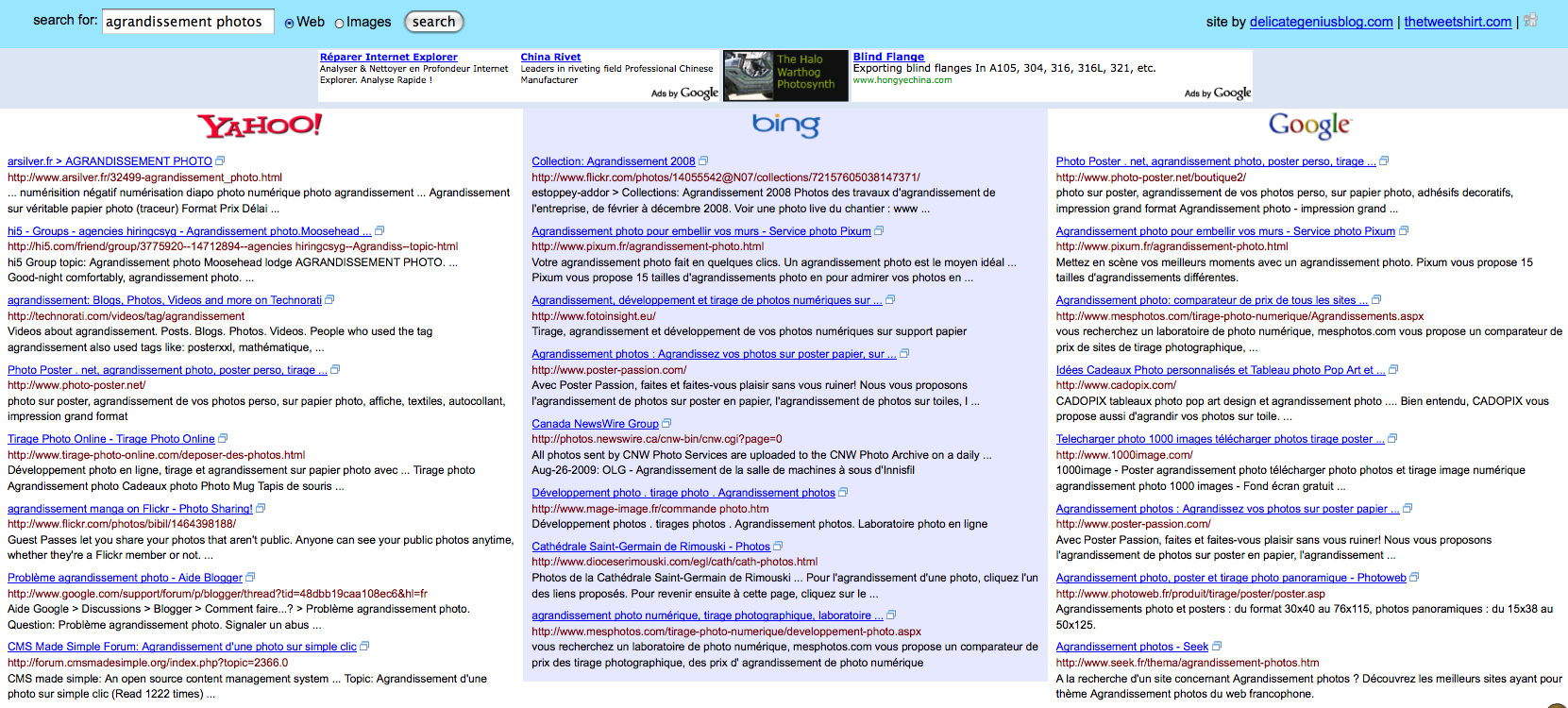Open new-window icon beside Bing mesphotos laboratoire result
Screen dimensions: 1568x708
(x=891, y=615)
